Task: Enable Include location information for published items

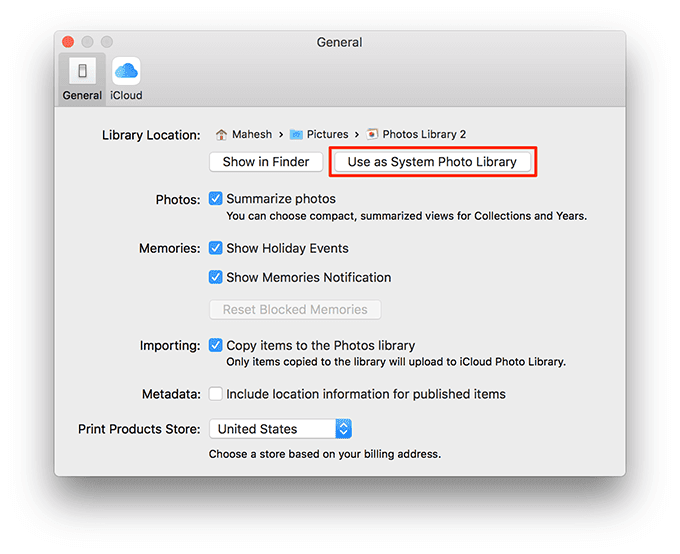Action: 216,394
